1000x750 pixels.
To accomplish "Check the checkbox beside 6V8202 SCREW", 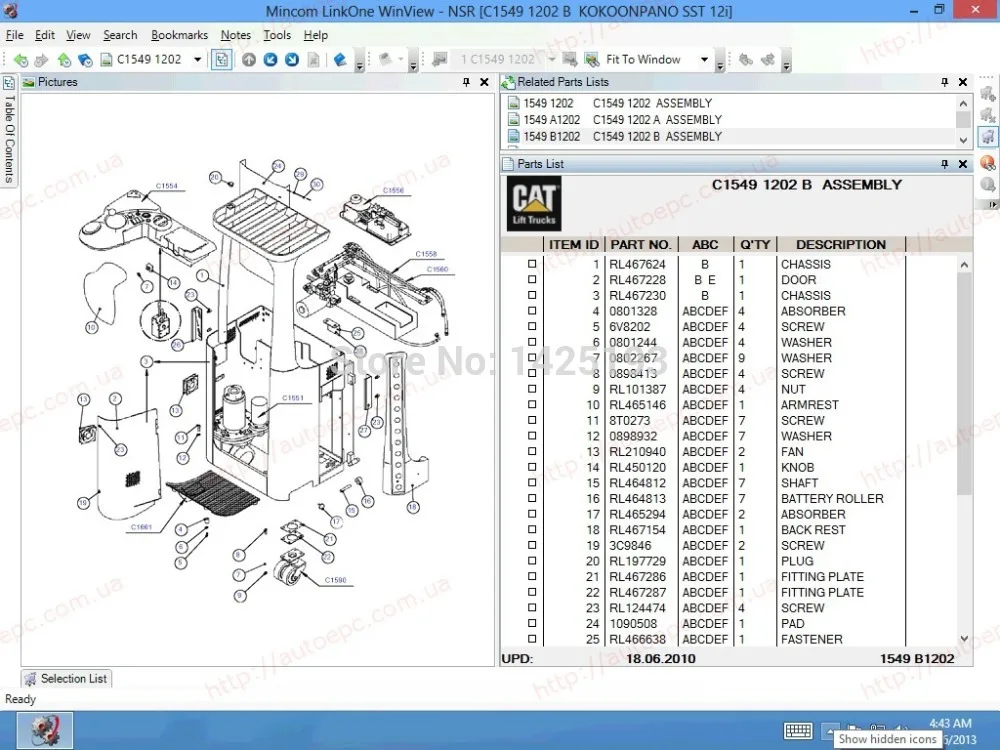I will [x=533, y=327].
